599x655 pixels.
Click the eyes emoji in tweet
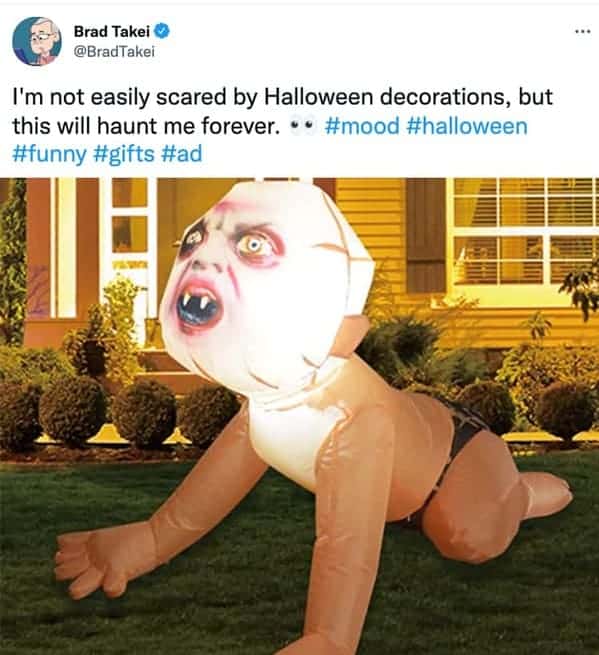pyautogui.click(x=301, y=125)
